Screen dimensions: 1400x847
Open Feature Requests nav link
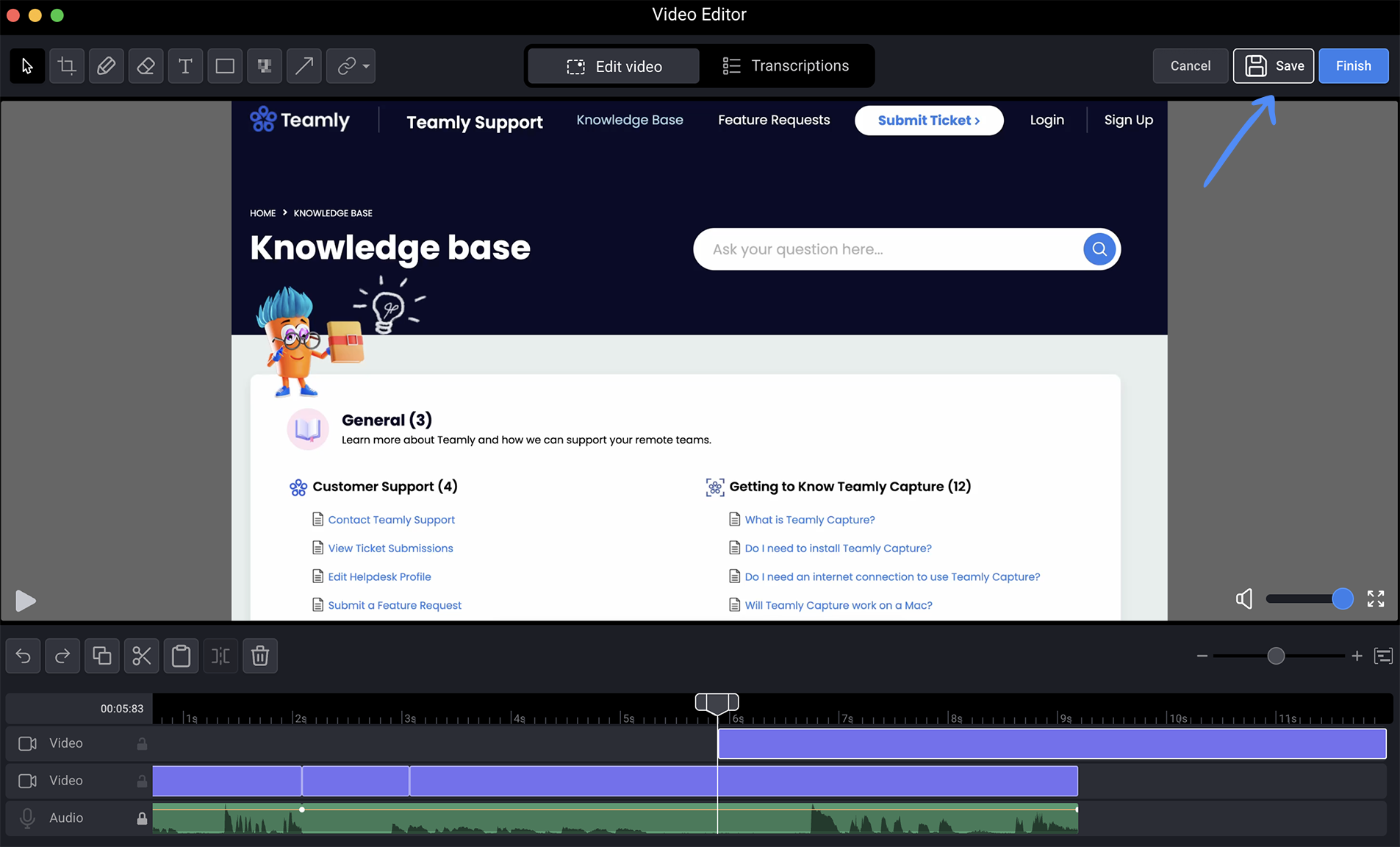[774, 120]
